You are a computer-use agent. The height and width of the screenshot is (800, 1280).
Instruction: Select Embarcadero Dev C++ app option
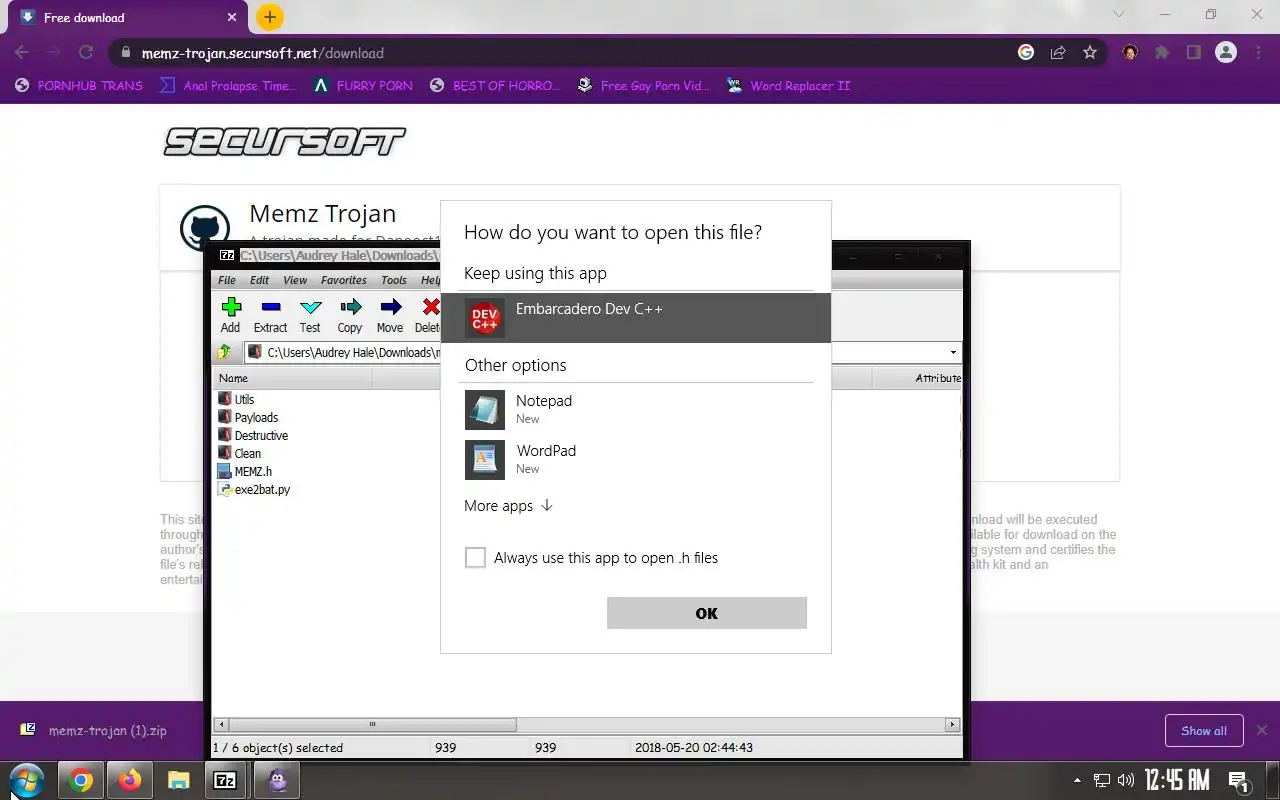click(636, 318)
